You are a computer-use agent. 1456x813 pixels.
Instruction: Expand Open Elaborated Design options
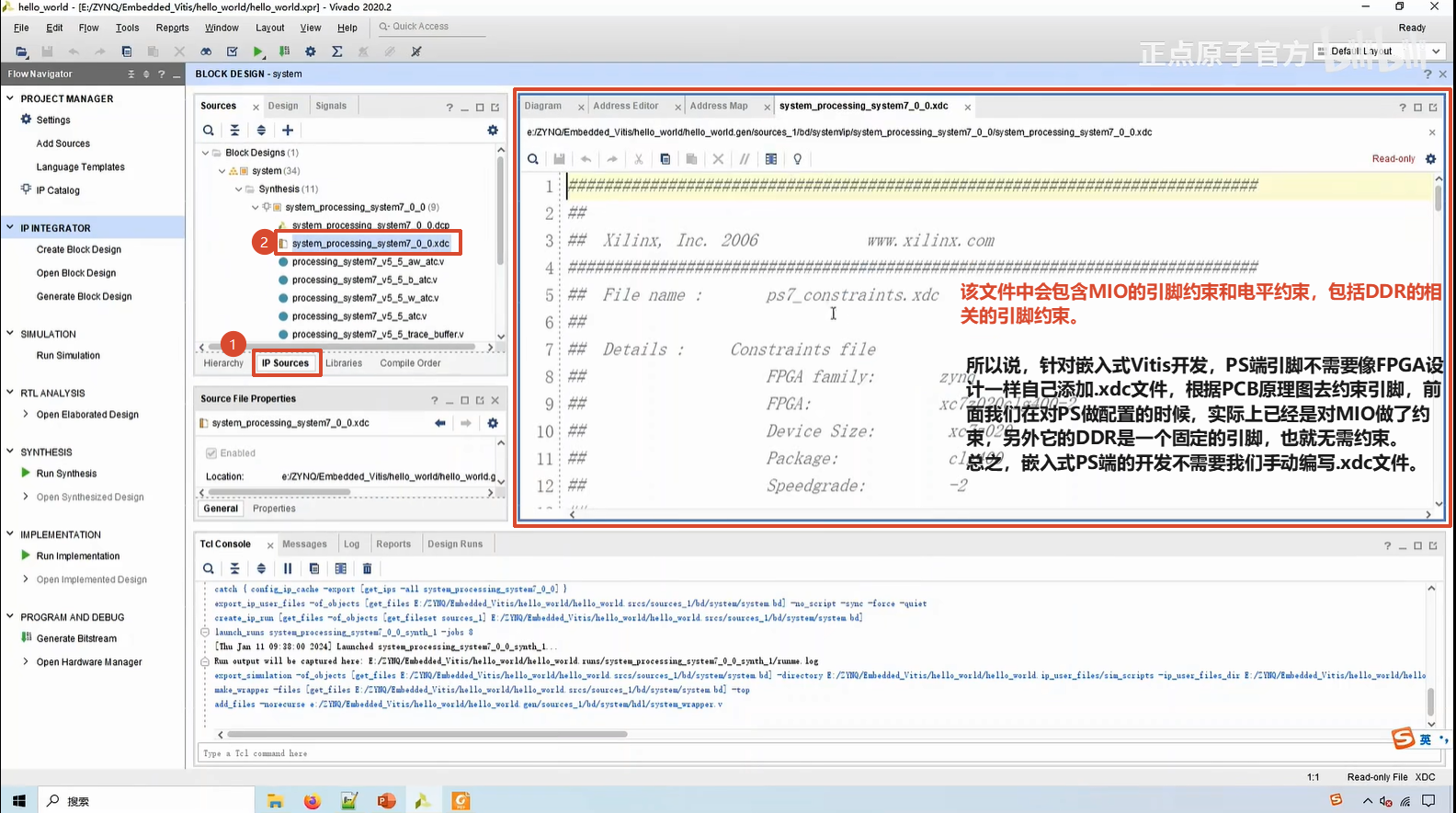click(x=26, y=414)
